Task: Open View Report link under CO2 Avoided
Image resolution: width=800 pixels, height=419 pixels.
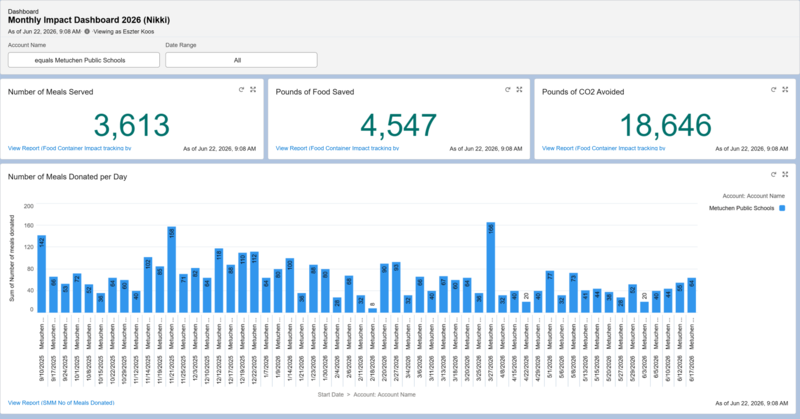Action: pos(604,148)
